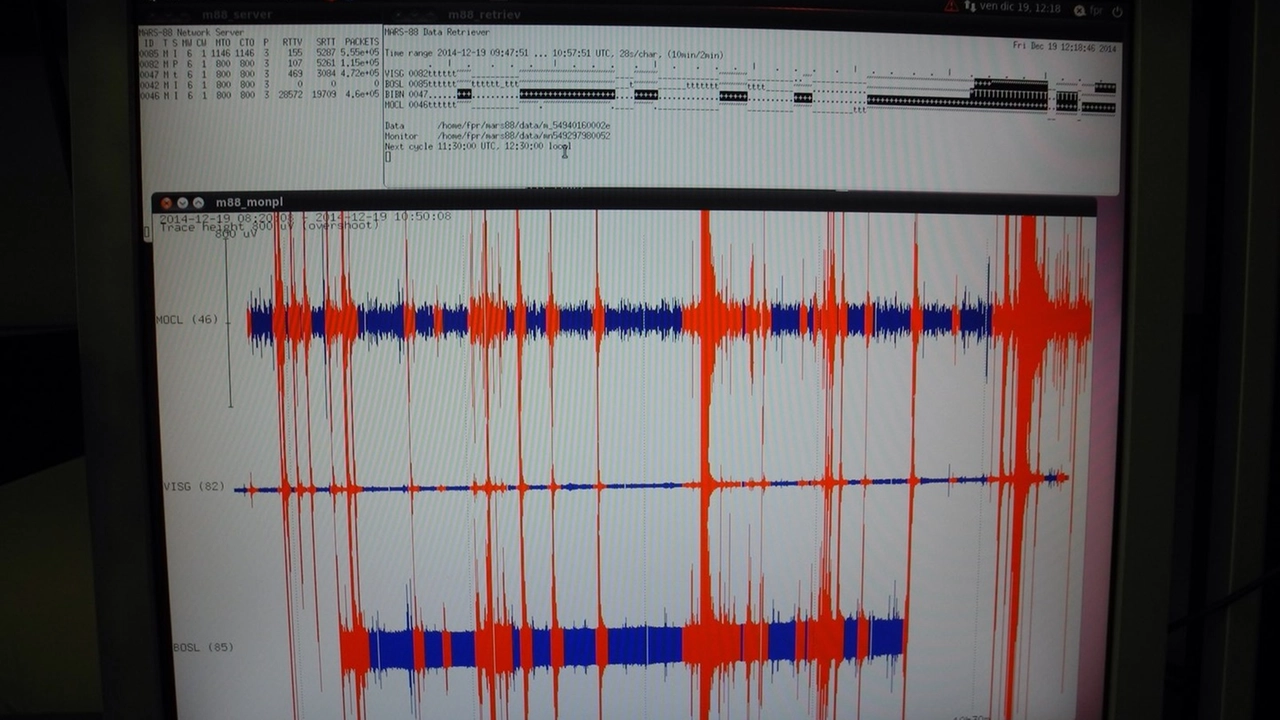Select the VISG (82) trace label
This screenshot has height=720, width=1280.
click(x=194, y=487)
